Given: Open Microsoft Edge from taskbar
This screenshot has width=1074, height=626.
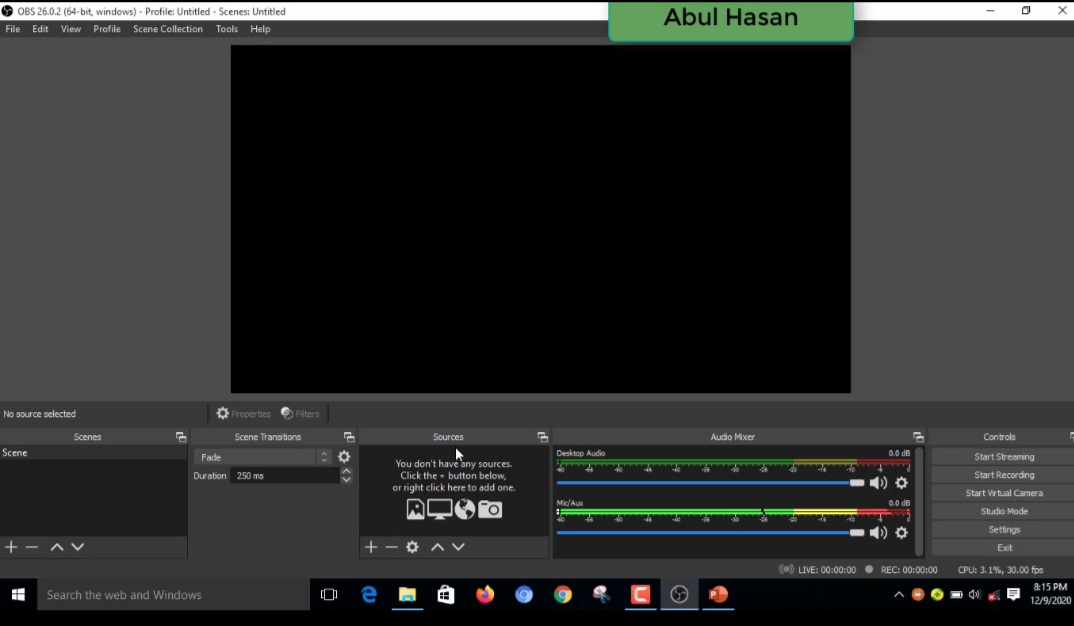Looking at the screenshot, I should (x=369, y=594).
